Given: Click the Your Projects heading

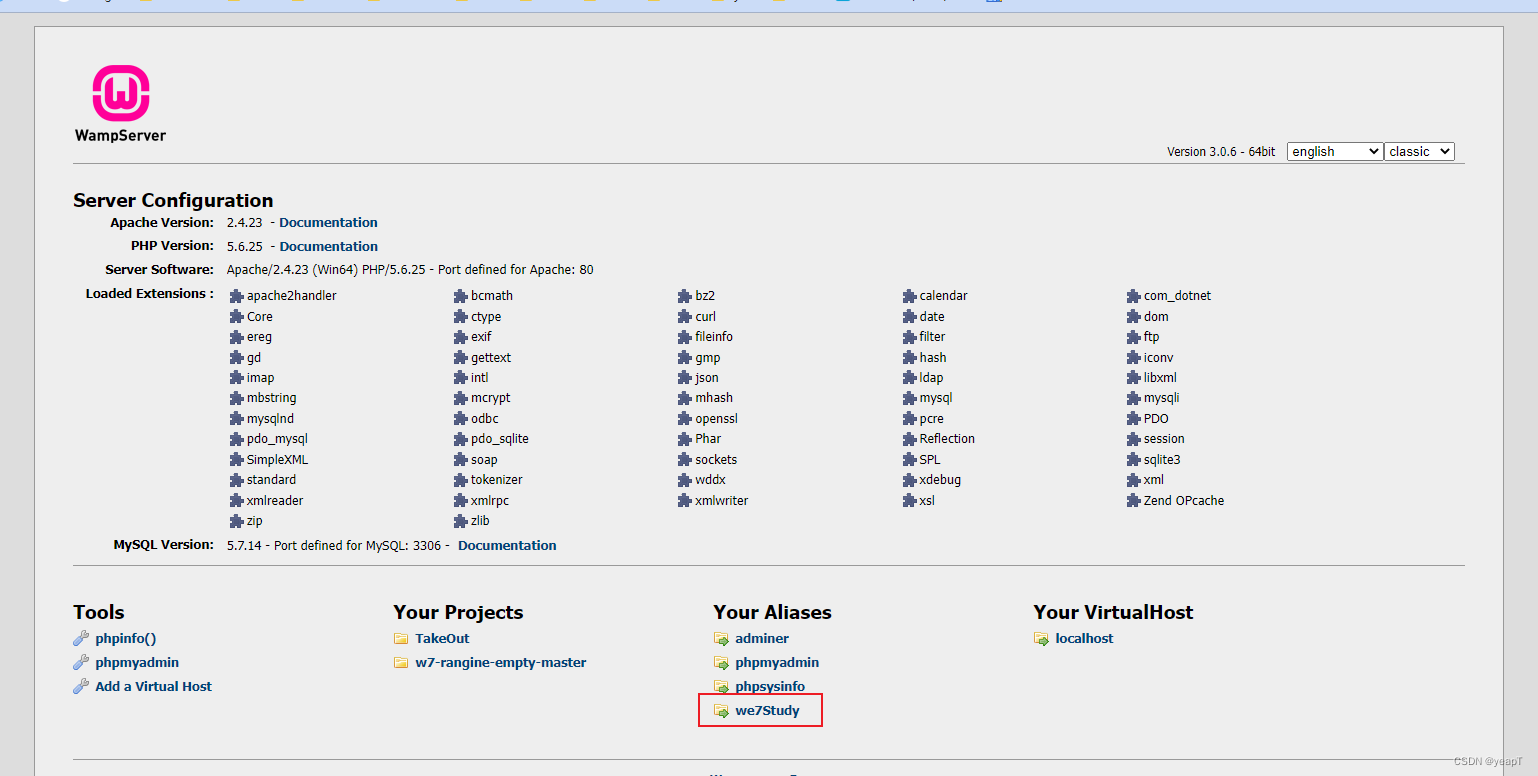Looking at the screenshot, I should coord(458,612).
